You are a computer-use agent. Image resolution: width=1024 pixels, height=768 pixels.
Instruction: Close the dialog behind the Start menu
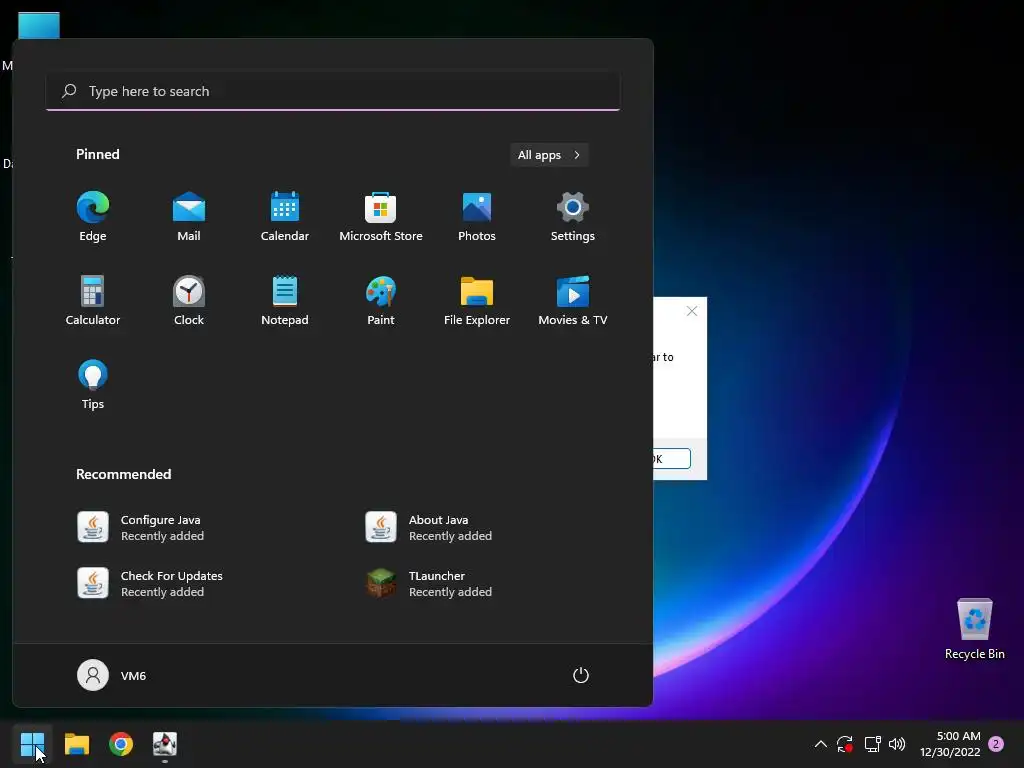click(692, 312)
